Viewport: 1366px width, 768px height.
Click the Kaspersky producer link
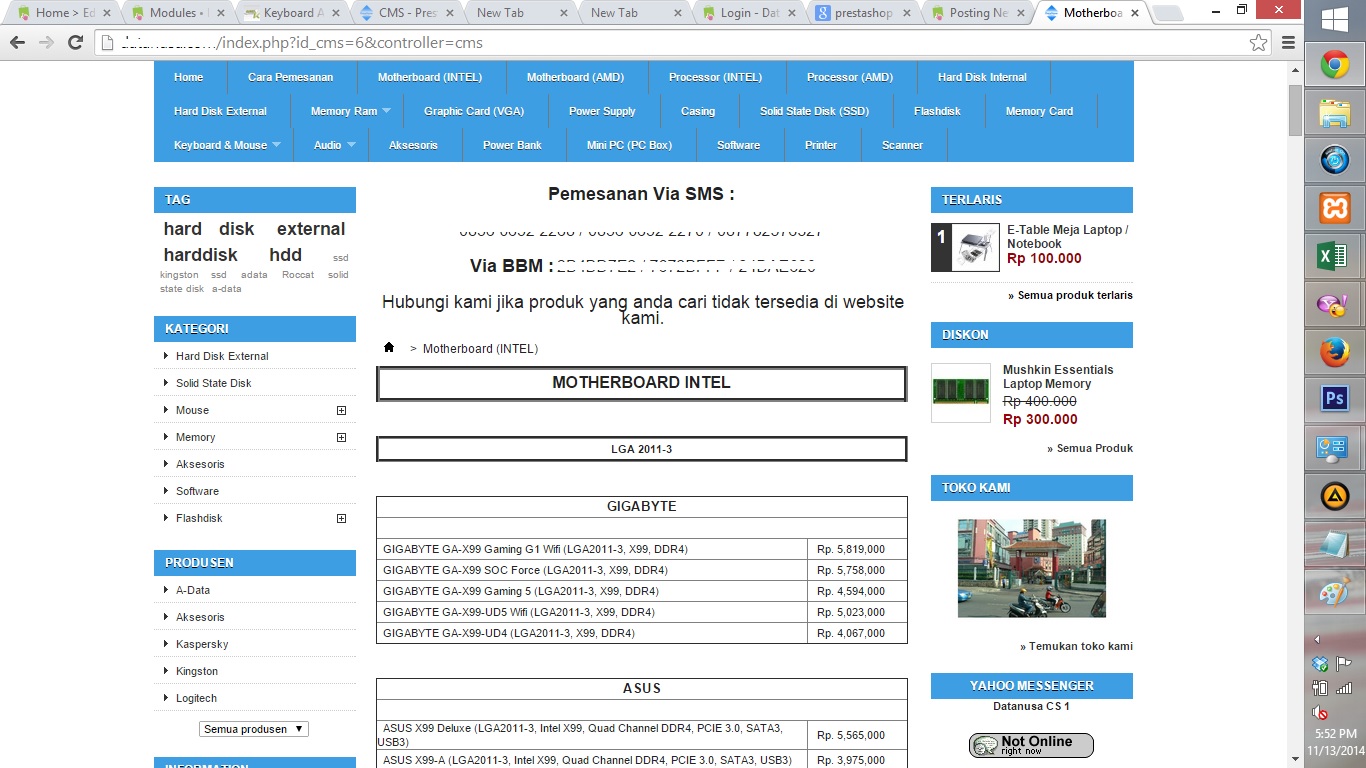tap(202, 644)
